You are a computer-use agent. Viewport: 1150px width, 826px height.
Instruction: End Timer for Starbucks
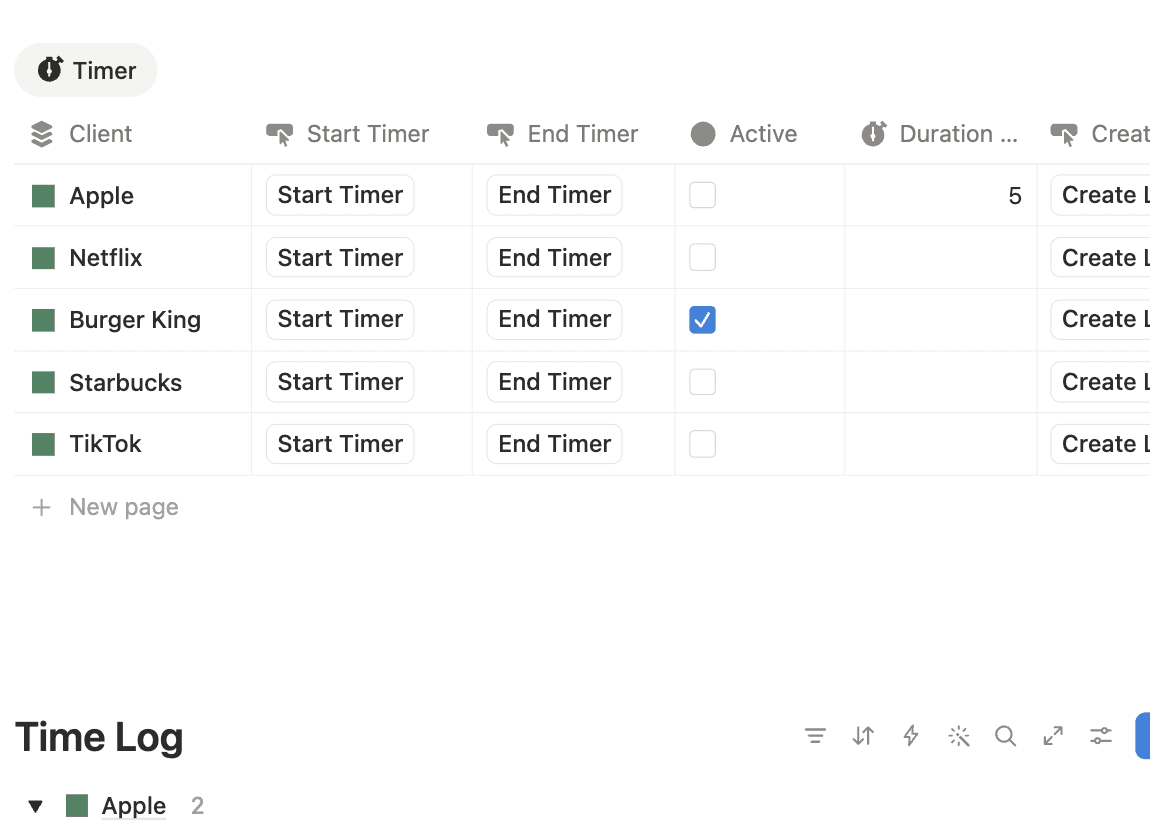click(554, 381)
